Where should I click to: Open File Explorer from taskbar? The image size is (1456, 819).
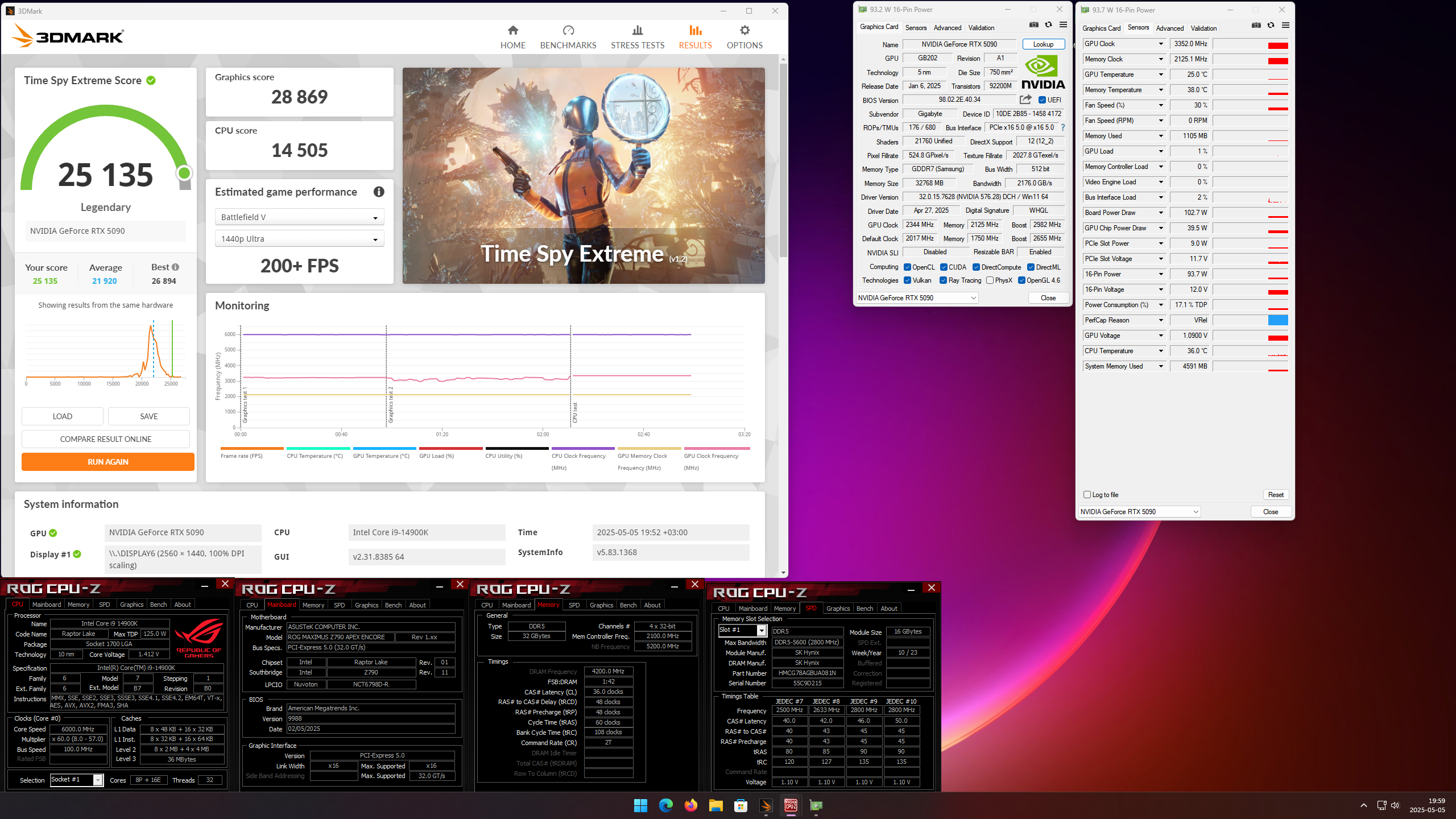(715, 805)
